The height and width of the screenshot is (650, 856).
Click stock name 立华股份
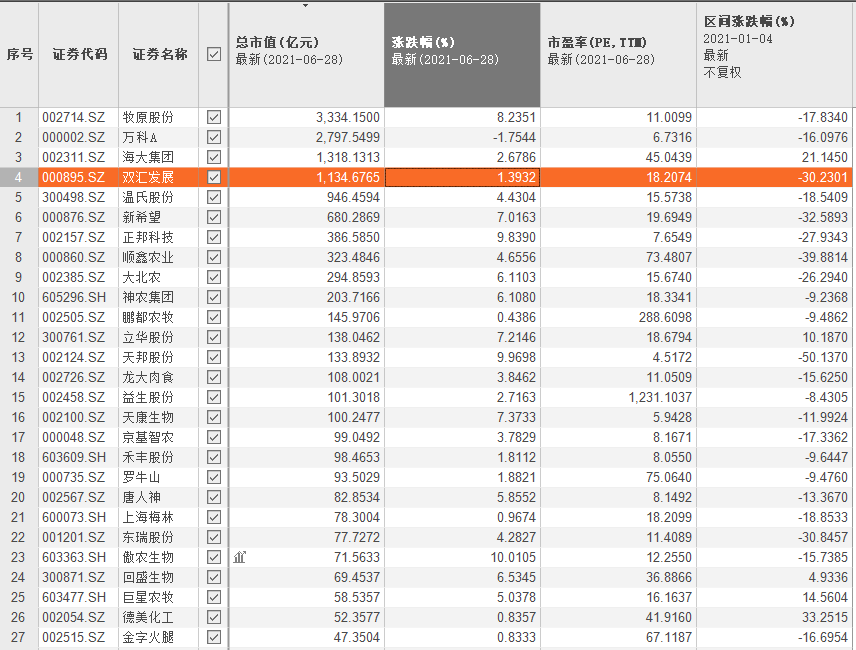[148, 337]
